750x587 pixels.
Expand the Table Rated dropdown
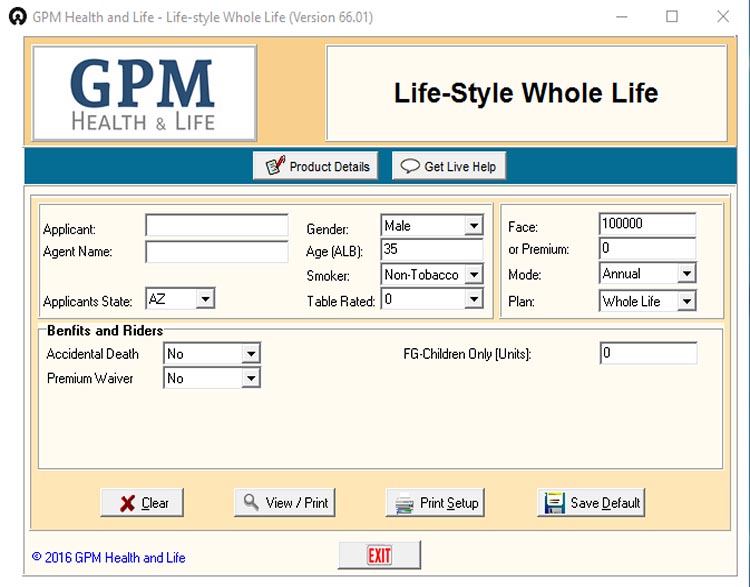(x=474, y=299)
